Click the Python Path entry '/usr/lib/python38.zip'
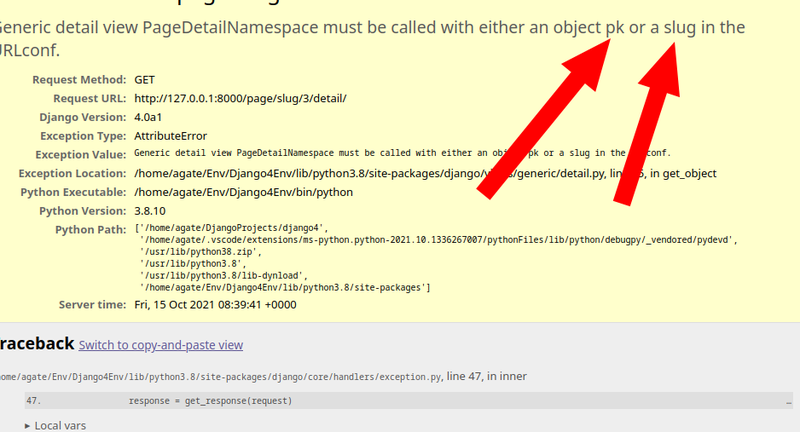This screenshot has height=432, width=800. click(x=203, y=252)
